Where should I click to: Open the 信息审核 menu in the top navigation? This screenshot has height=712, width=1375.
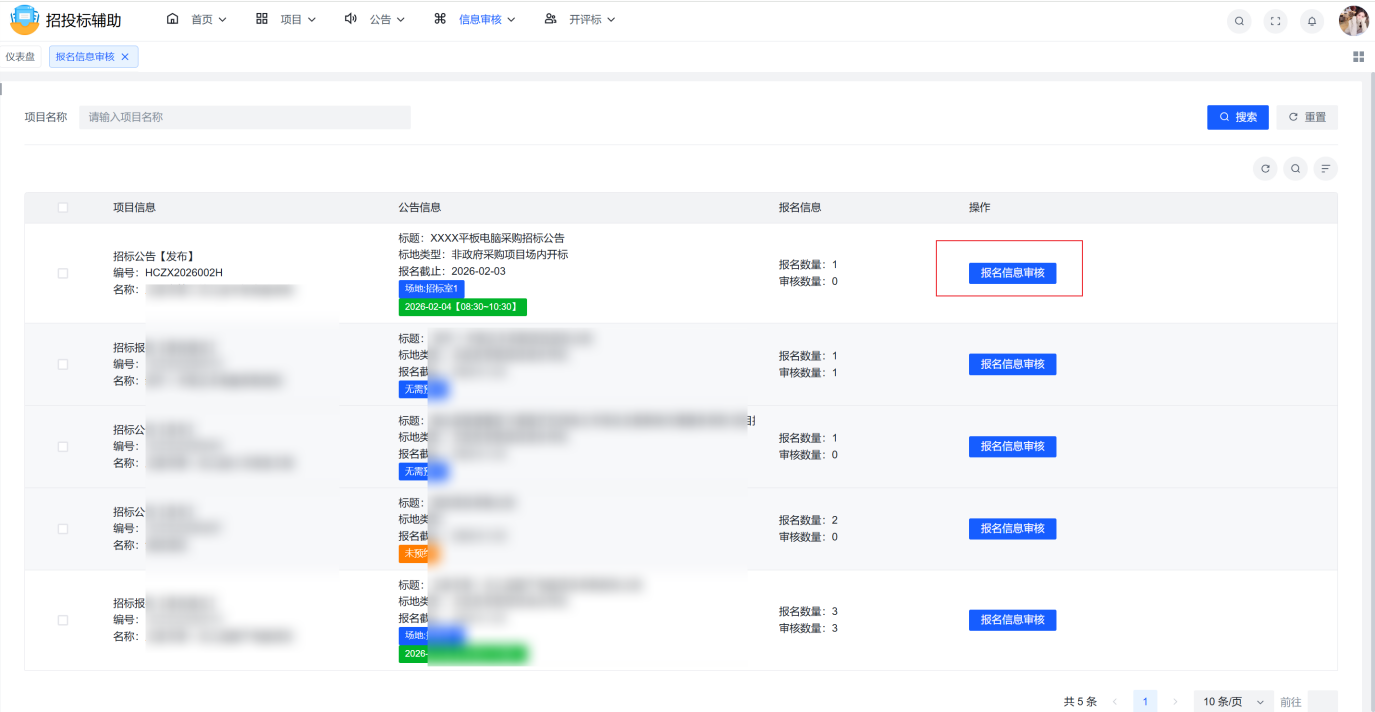point(475,19)
